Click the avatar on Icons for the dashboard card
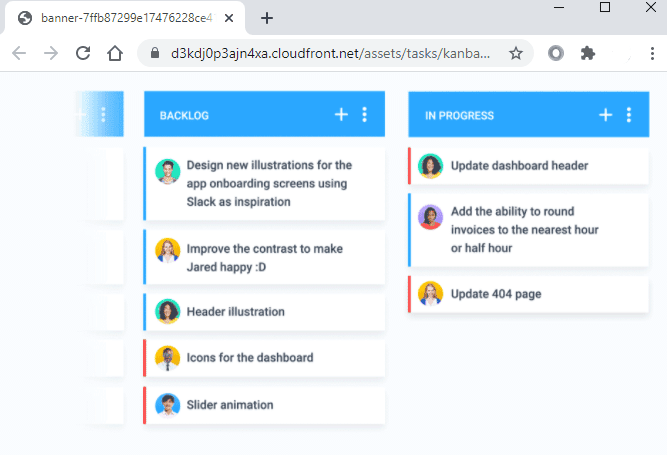This screenshot has width=667, height=455. click(x=168, y=358)
